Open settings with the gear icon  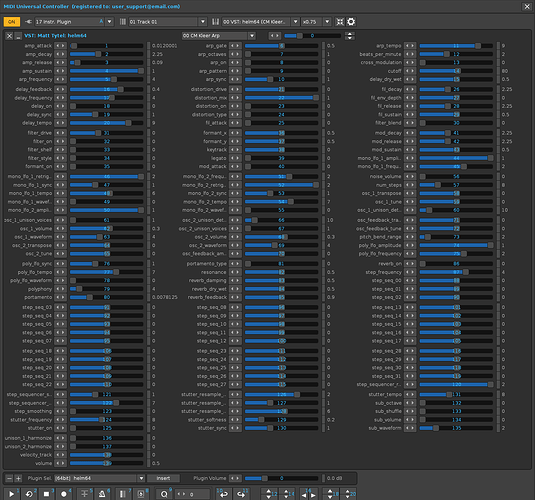point(351,22)
